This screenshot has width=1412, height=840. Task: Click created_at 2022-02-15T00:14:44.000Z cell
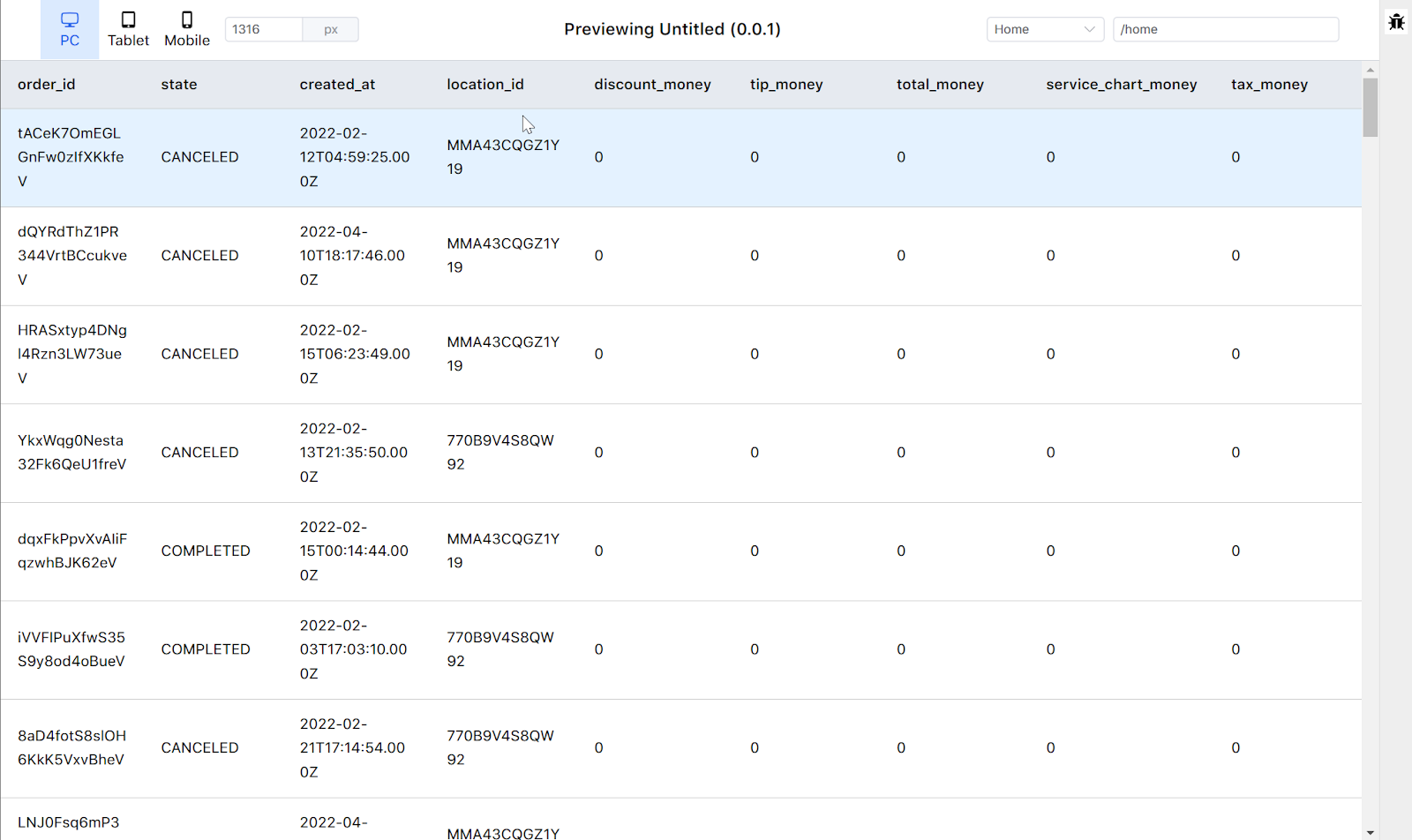(x=354, y=551)
